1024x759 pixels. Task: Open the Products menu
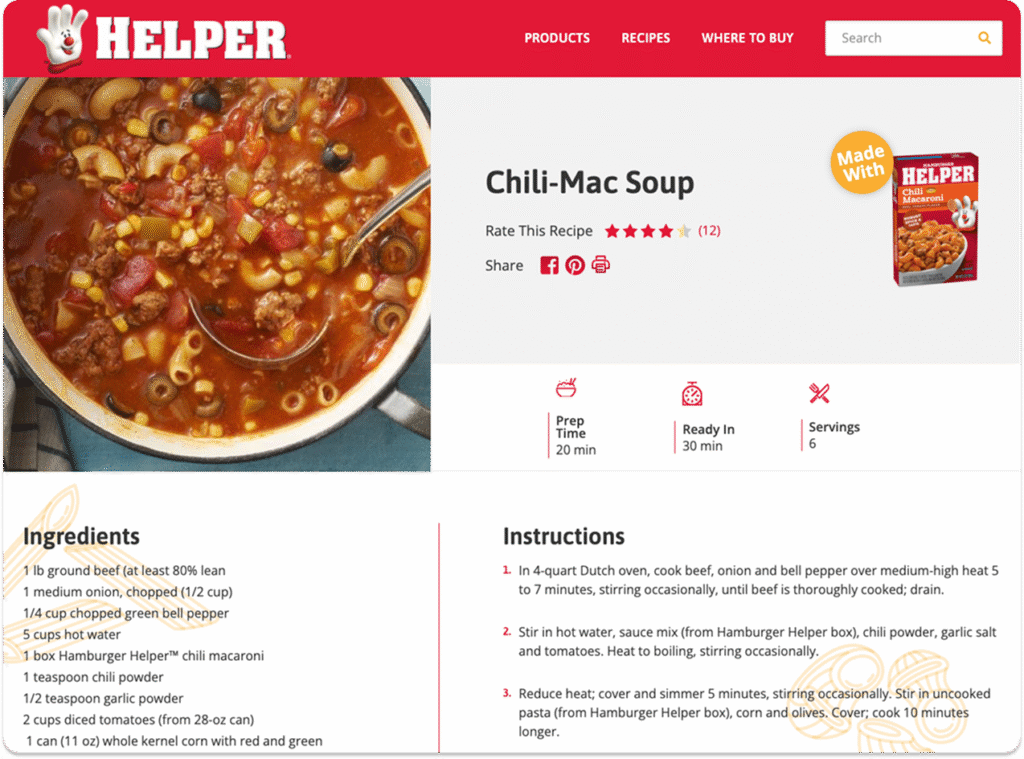tap(557, 38)
